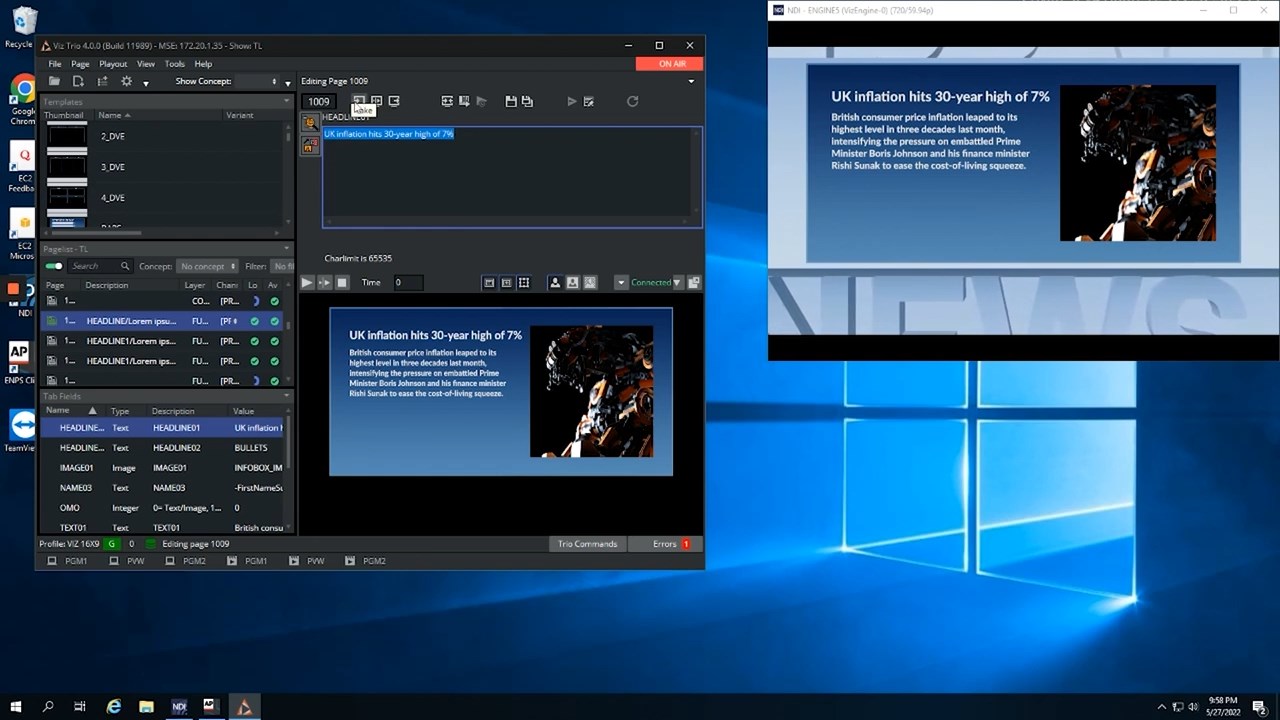The width and height of the screenshot is (1280, 720).
Task: Open the Playout menu
Action: [113, 64]
